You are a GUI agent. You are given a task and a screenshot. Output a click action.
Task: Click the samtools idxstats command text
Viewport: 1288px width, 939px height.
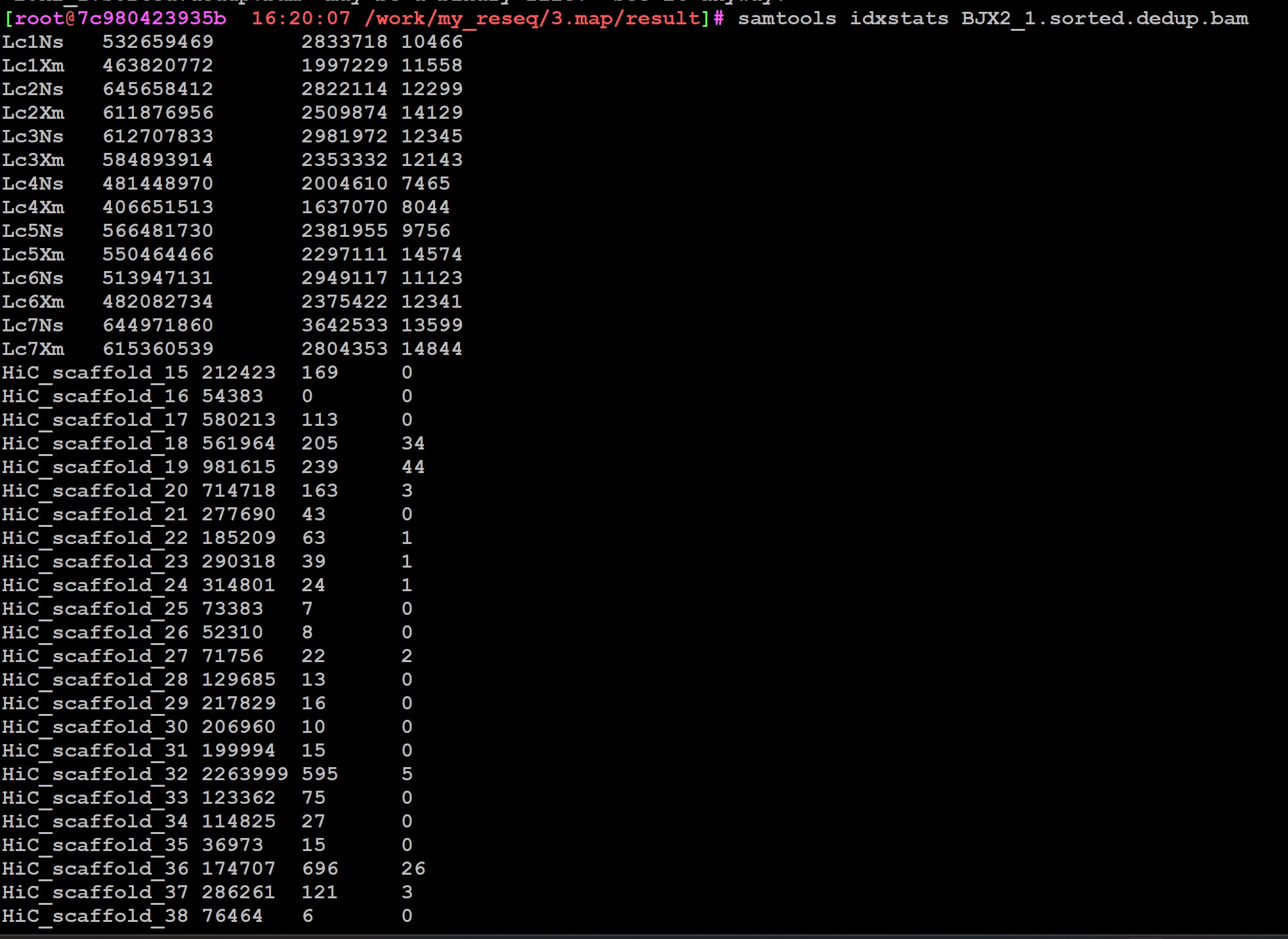tap(842, 18)
